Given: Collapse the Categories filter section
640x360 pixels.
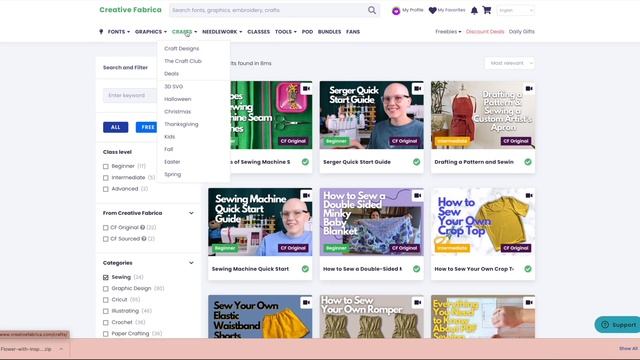Looking at the screenshot, I should 191,263.
